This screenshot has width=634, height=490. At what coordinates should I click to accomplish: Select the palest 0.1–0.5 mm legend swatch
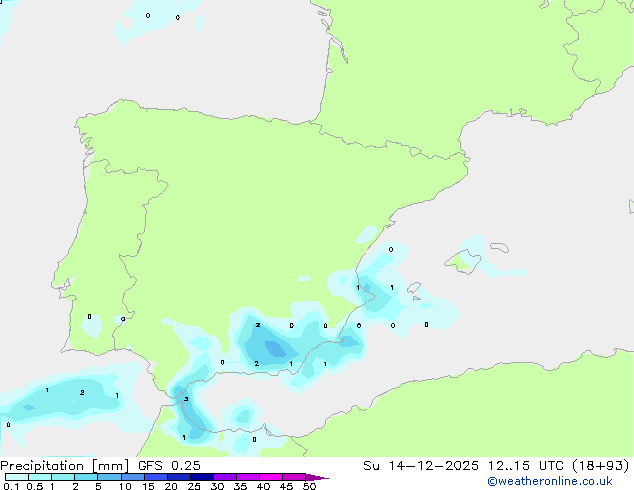(x=17, y=477)
